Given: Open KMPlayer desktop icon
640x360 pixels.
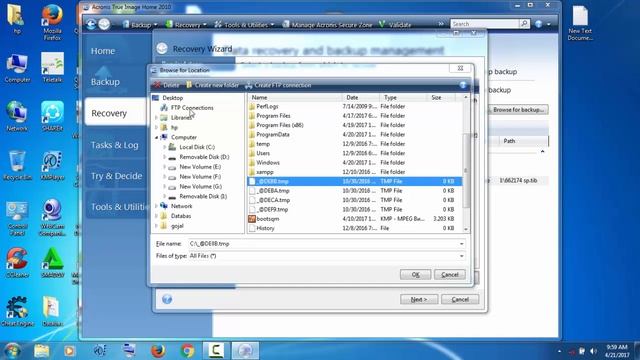Looking at the screenshot, I should point(52,165).
